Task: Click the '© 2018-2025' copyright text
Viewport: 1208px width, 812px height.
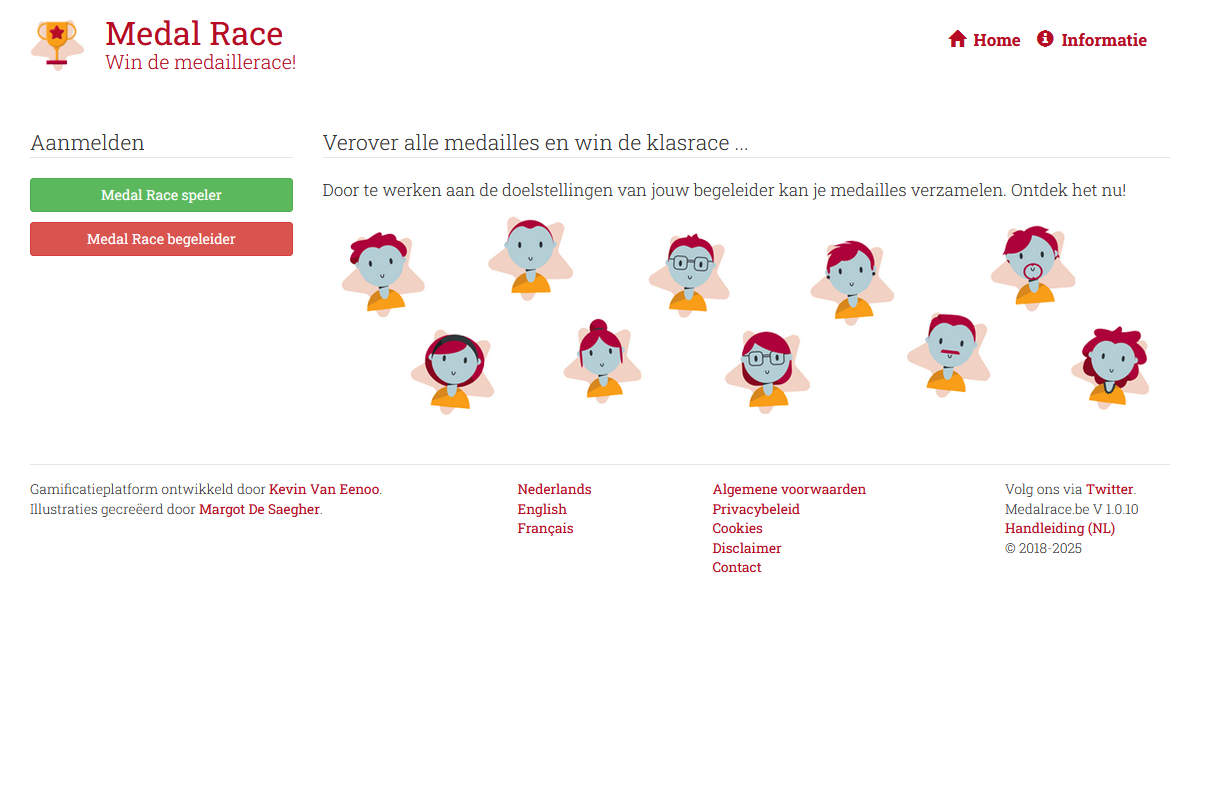Action: (x=1043, y=549)
